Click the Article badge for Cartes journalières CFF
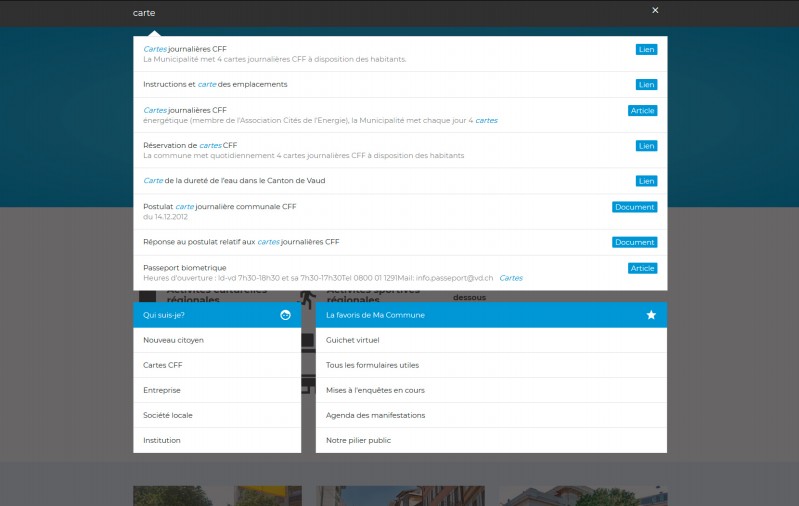Viewport: 799px width, 506px height. coord(642,110)
